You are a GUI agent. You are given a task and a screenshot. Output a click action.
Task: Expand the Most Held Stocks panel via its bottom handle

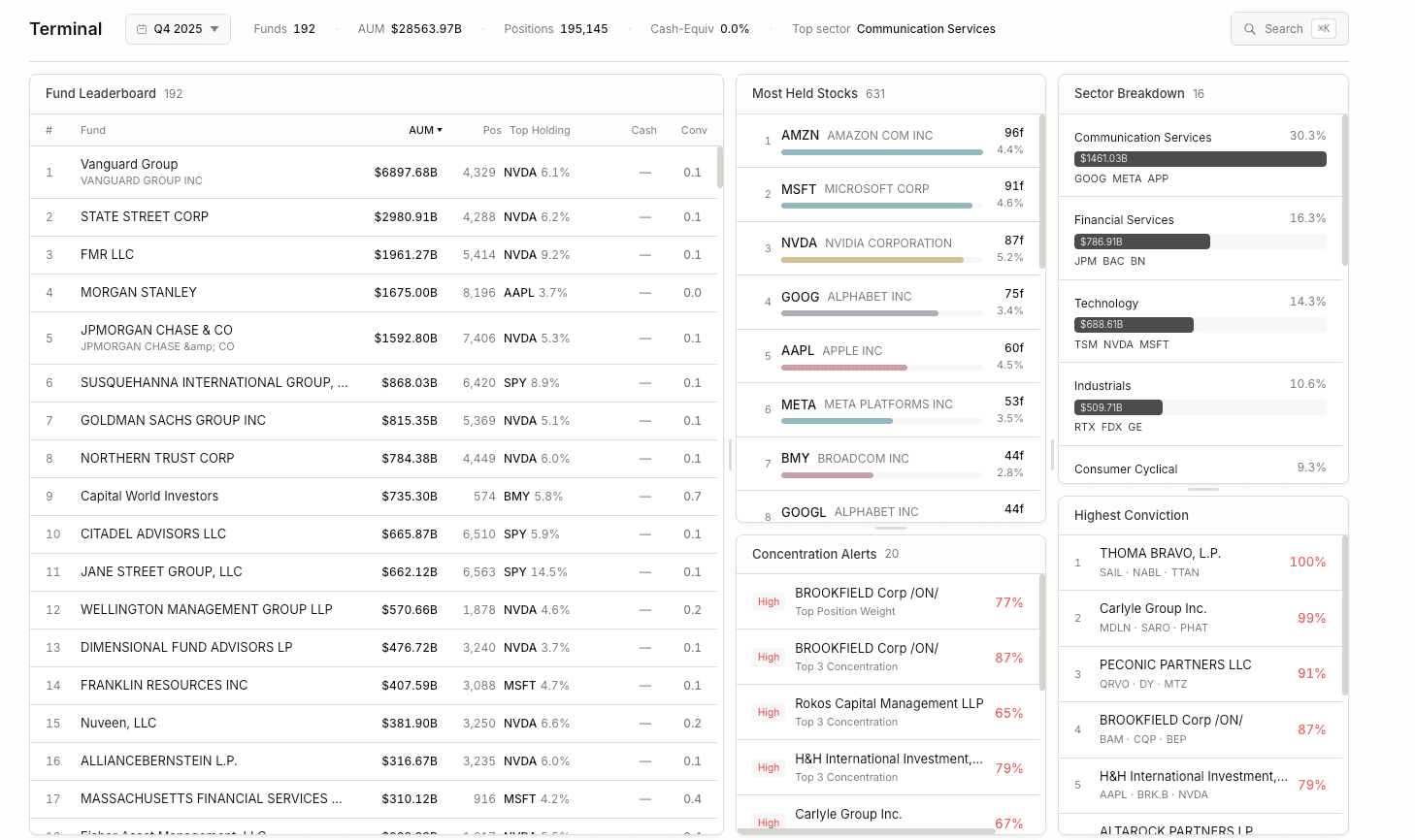[x=888, y=528]
